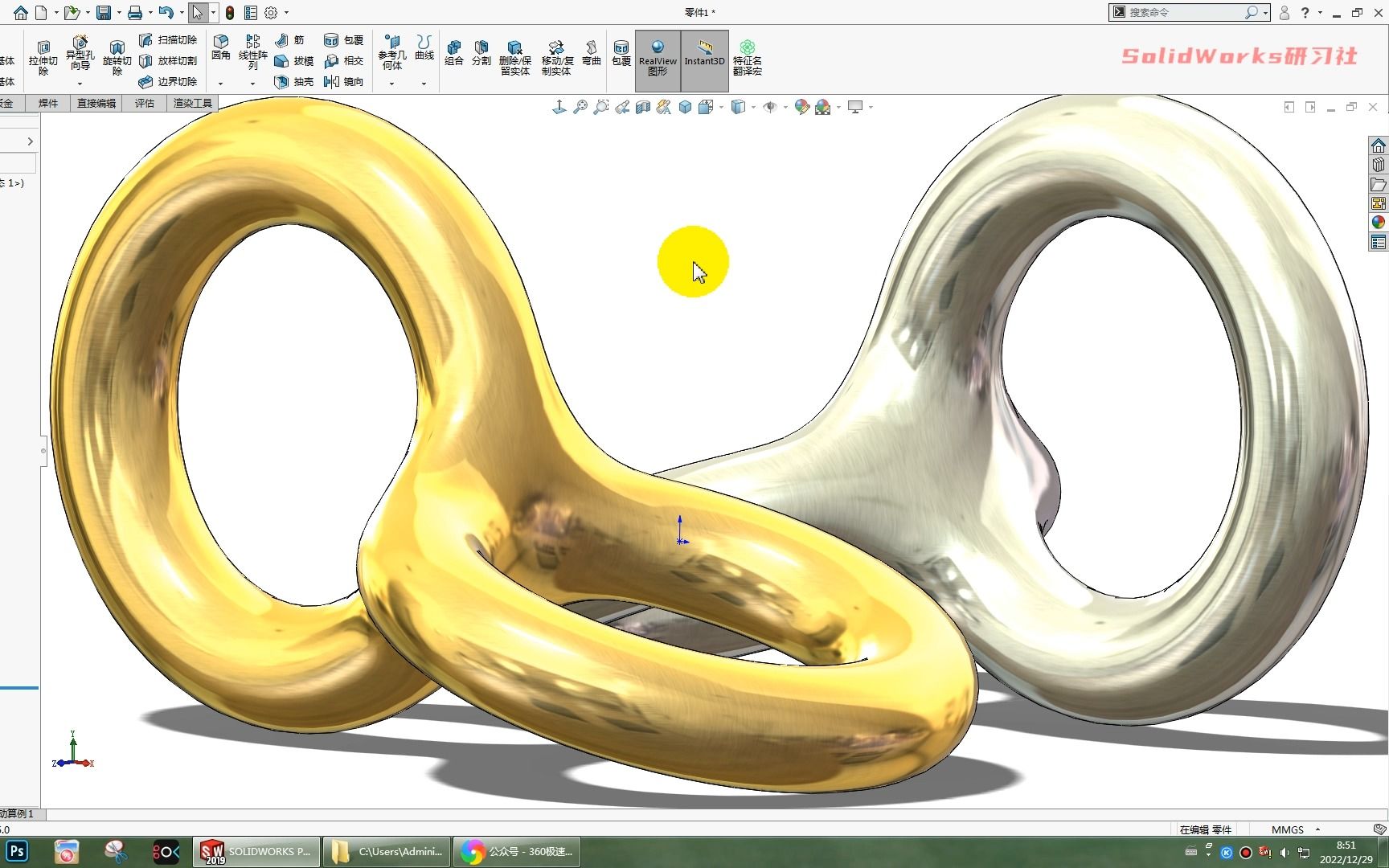Expand the feature manager panel chevron
This screenshot has height=868, width=1389.
tap(31, 141)
